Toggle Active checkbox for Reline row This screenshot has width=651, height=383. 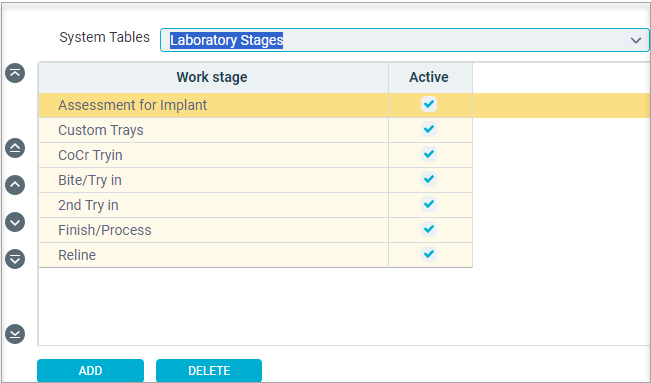click(x=429, y=254)
